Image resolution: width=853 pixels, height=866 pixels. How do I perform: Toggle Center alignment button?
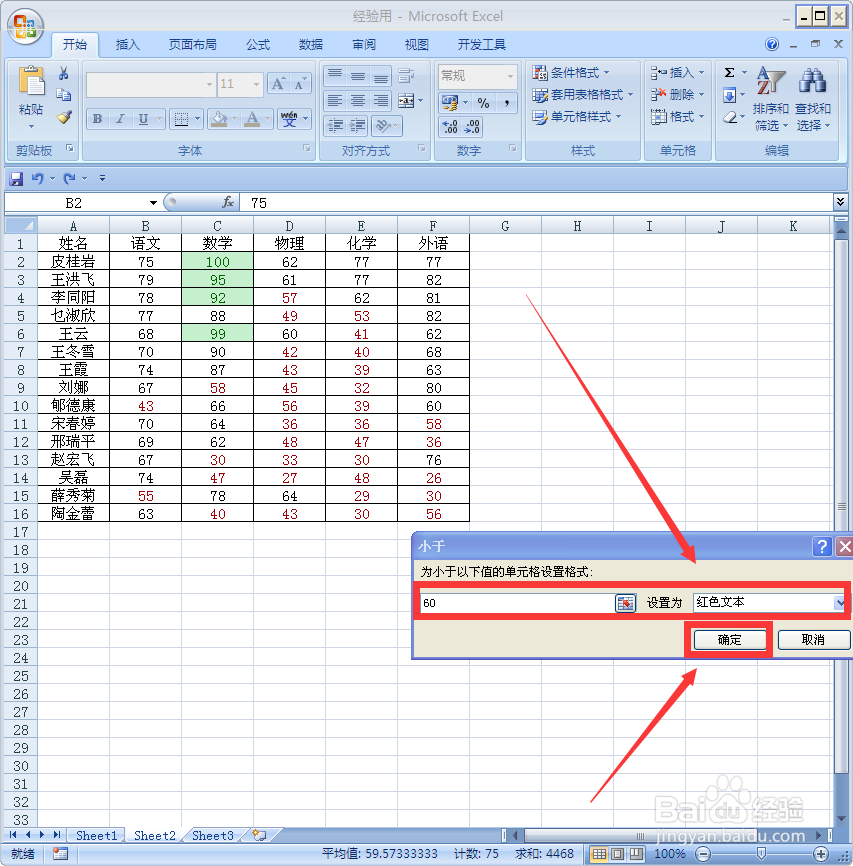coord(357,101)
